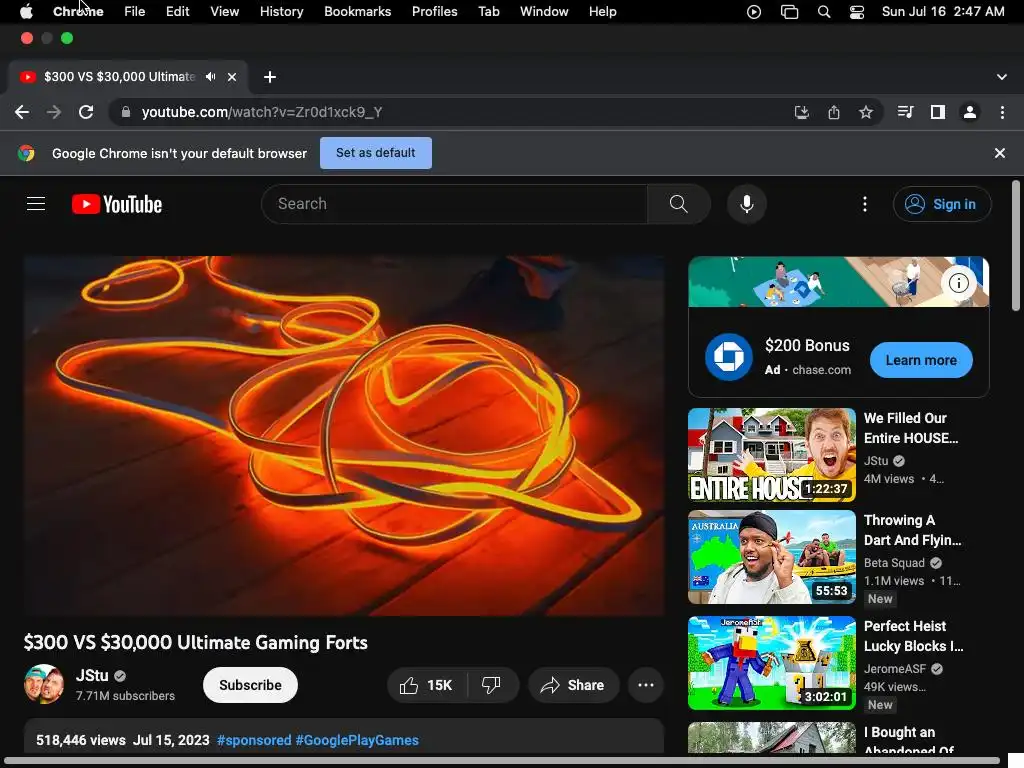Open the #sponsored hashtag link
Screen dimensions: 1024x768
coord(254,740)
